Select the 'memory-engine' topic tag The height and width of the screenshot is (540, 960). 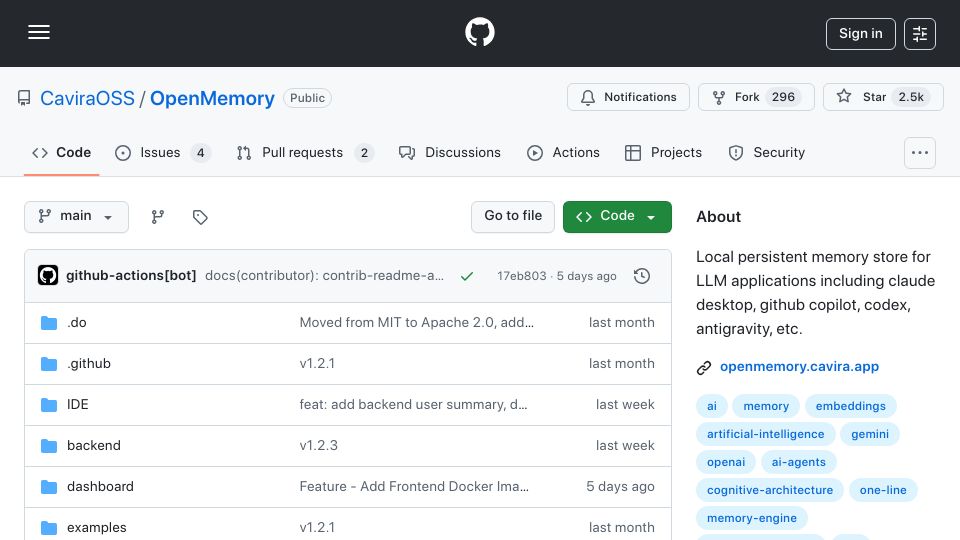click(x=752, y=519)
